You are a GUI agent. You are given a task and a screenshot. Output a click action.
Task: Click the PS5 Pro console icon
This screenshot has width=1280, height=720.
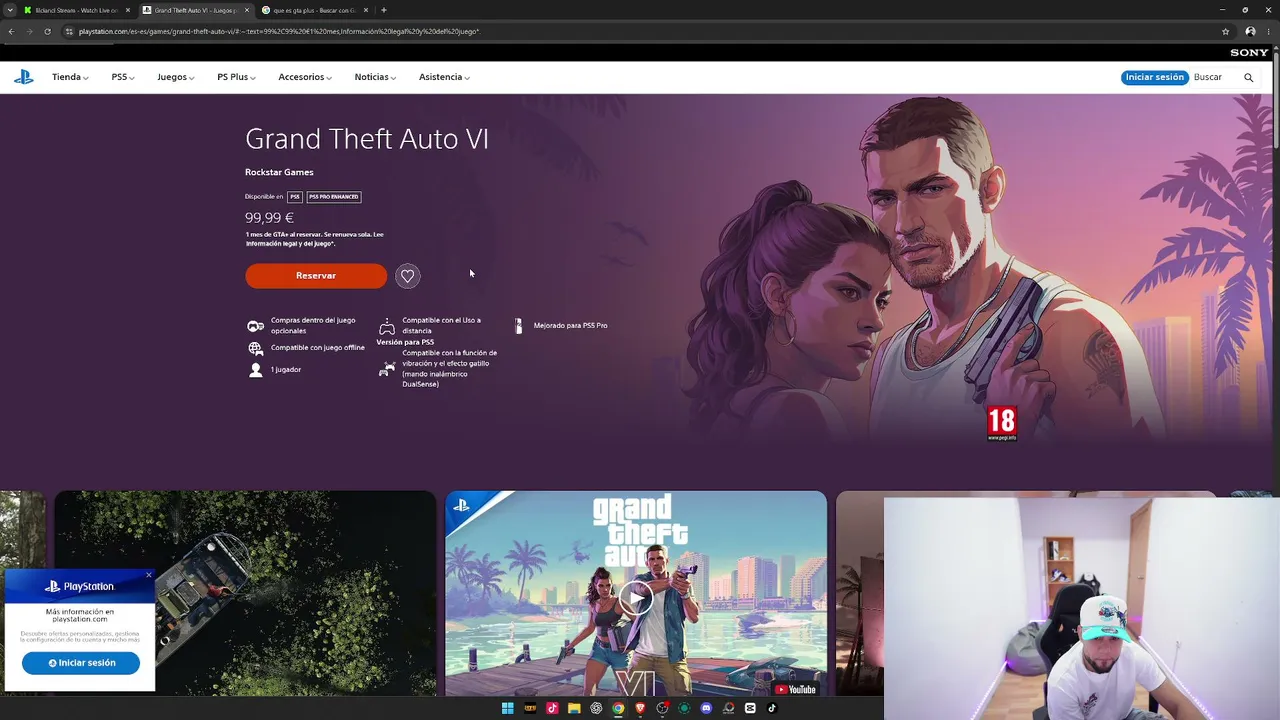click(518, 326)
